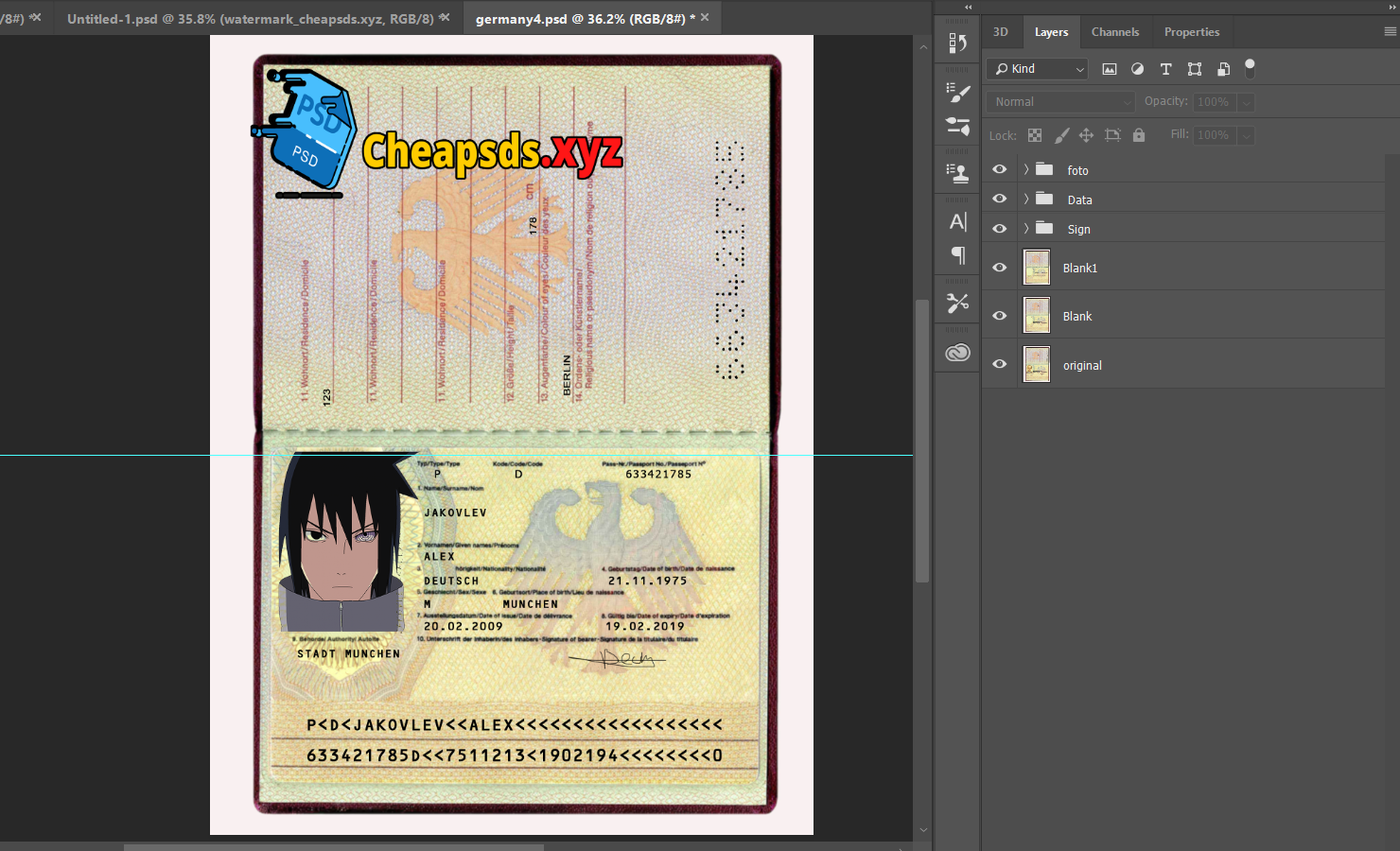Open the Clone Source panel icon
This screenshot has height=851, width=1400.
point(957,173)
